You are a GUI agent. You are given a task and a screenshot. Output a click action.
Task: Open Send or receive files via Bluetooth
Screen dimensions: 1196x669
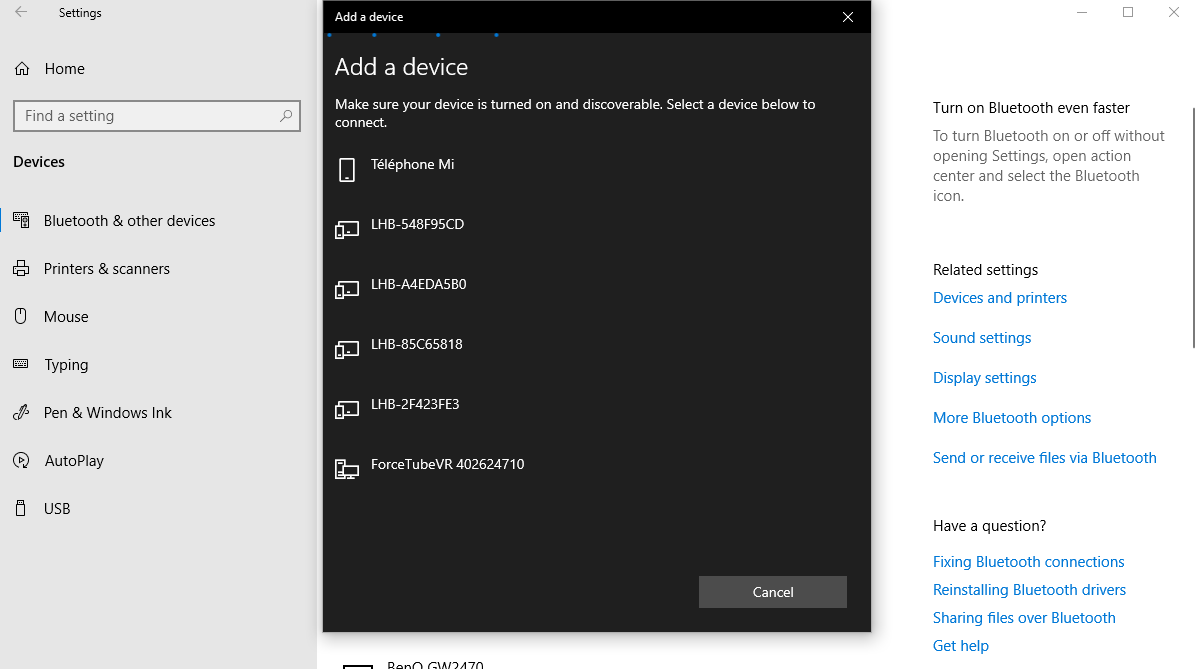click(x=1044, y=458)
